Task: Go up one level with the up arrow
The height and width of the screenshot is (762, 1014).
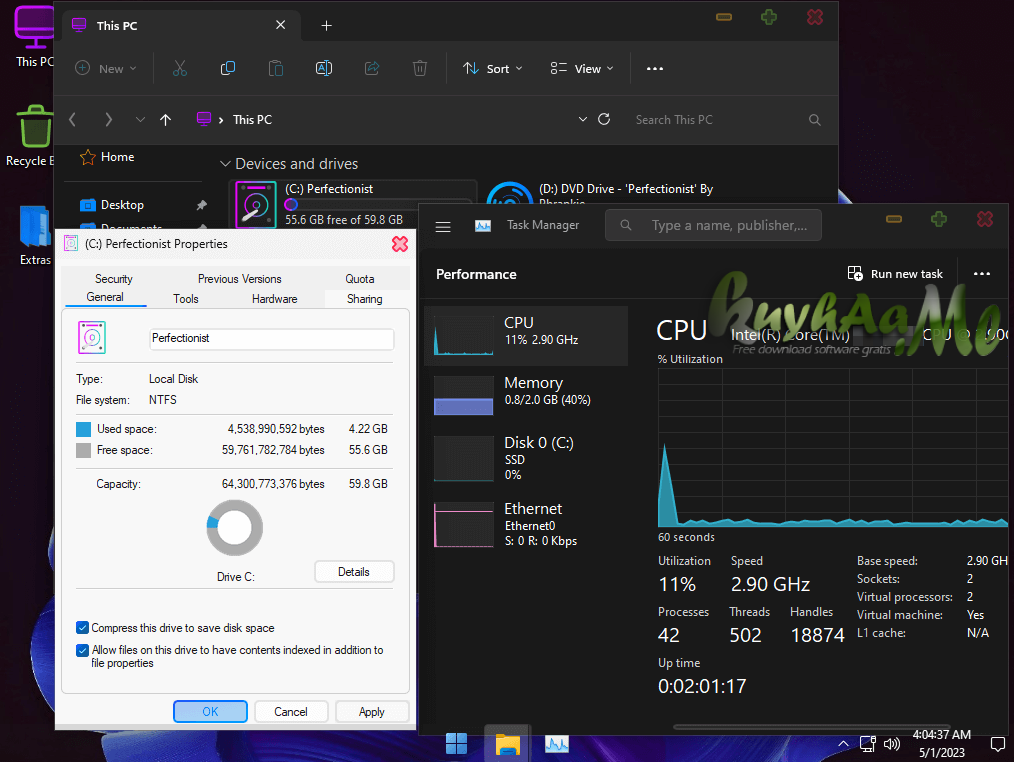Action: point(166,120)
